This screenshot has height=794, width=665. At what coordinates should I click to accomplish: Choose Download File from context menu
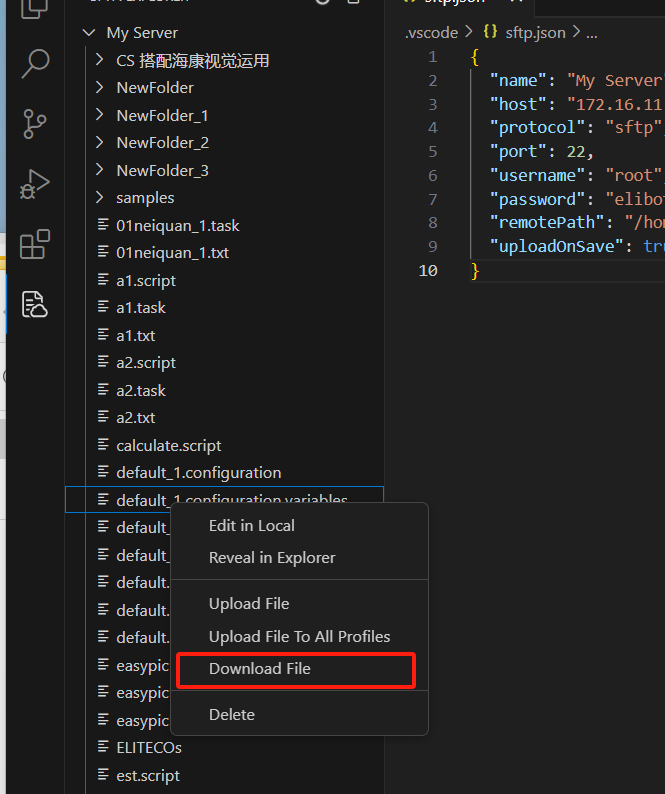pyautogui.click(x=260, y=669)
